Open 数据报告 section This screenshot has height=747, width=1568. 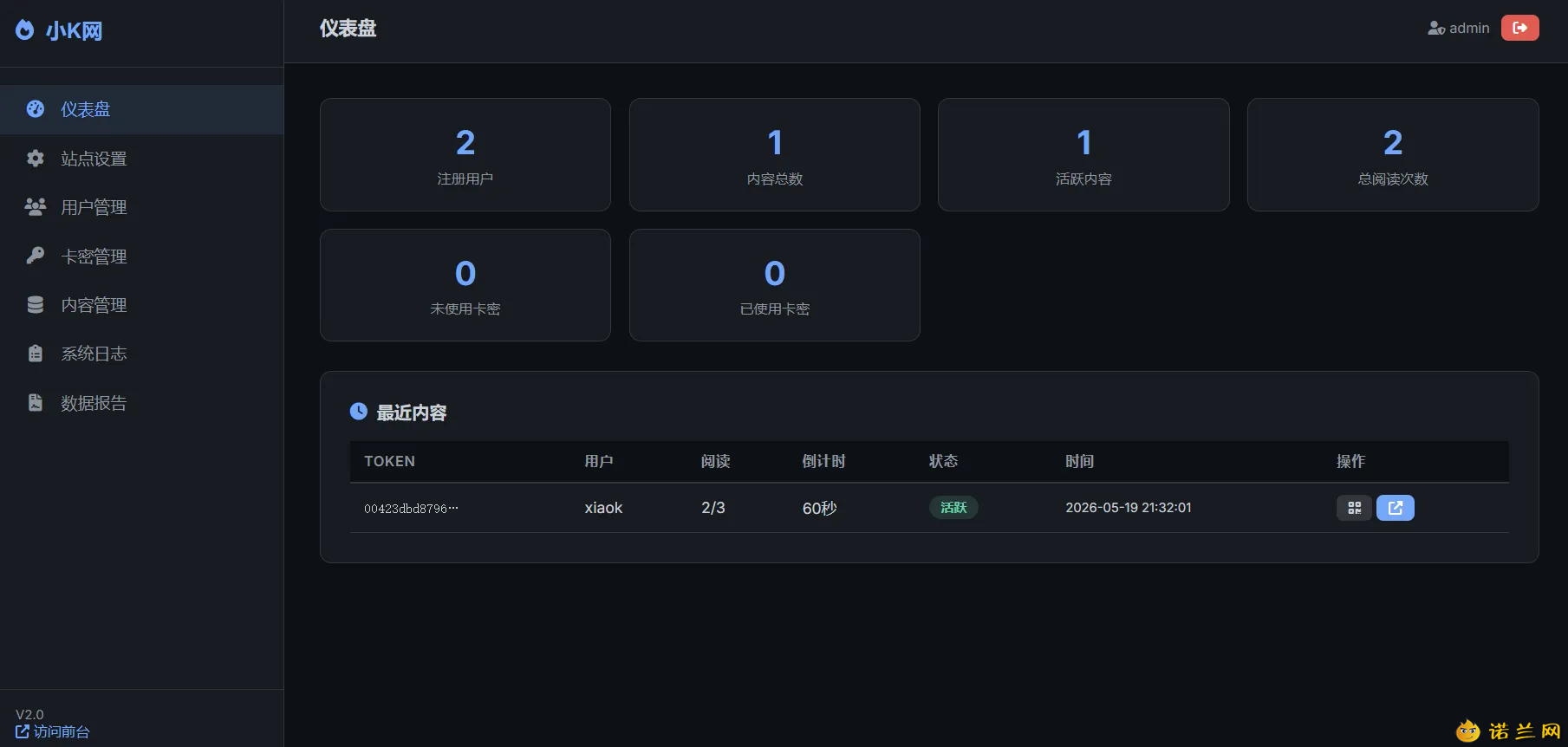pyautogui.click(x=141, y=403)
